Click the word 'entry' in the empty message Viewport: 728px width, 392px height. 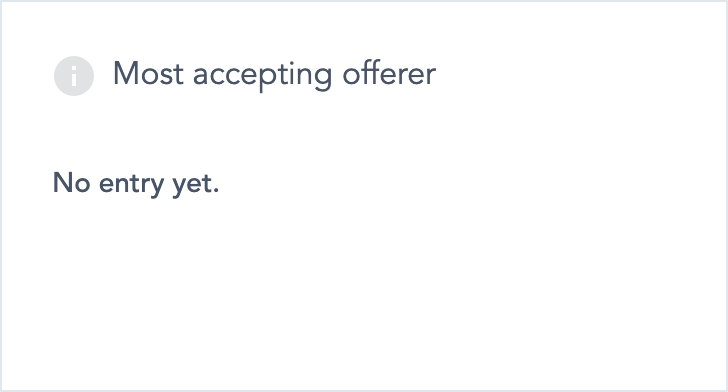pos(131,185)
